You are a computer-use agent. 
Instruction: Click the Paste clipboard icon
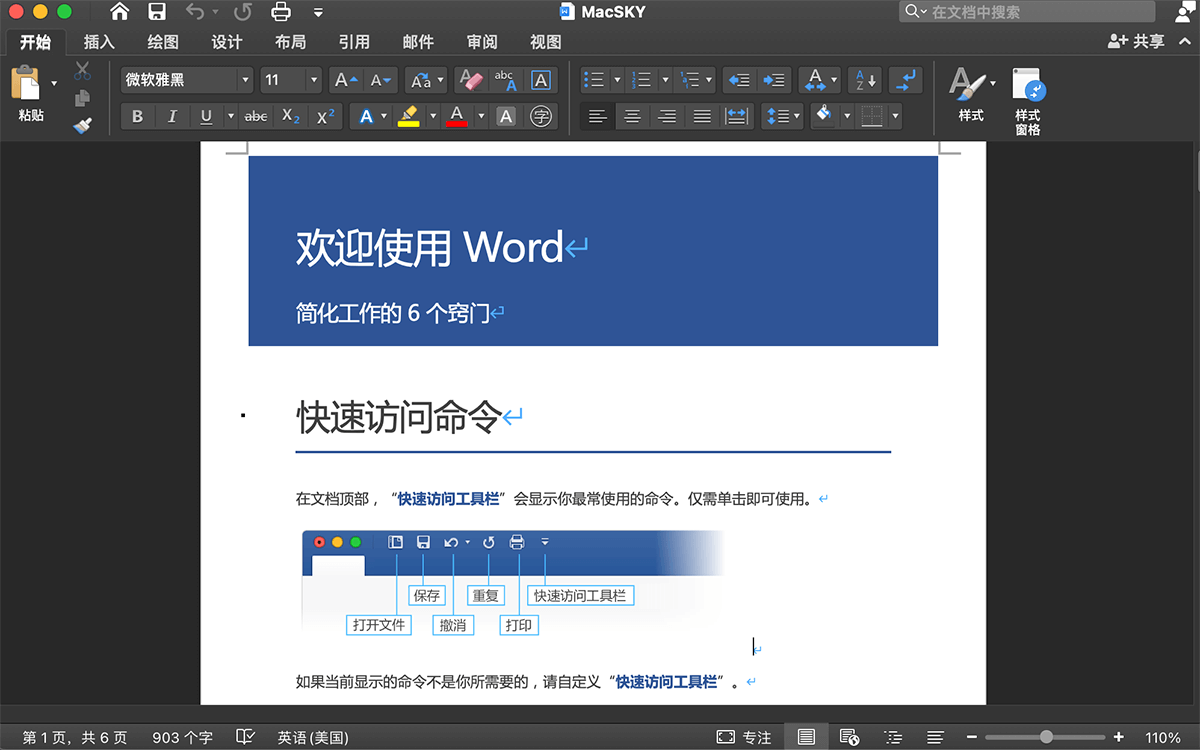(27, 83)
